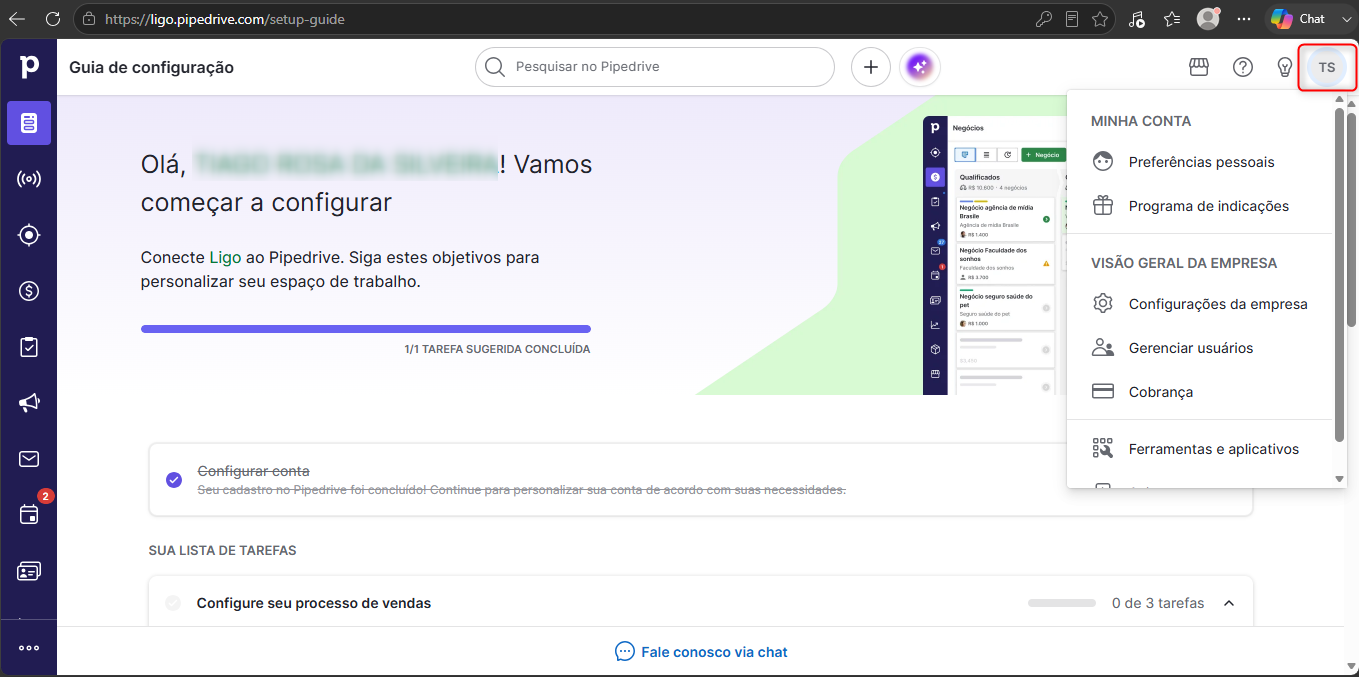This screenshot has width=1359, height=677.
Task: Click the TS account avatar
Action: pyautogui.click(x=1327, y=67)
